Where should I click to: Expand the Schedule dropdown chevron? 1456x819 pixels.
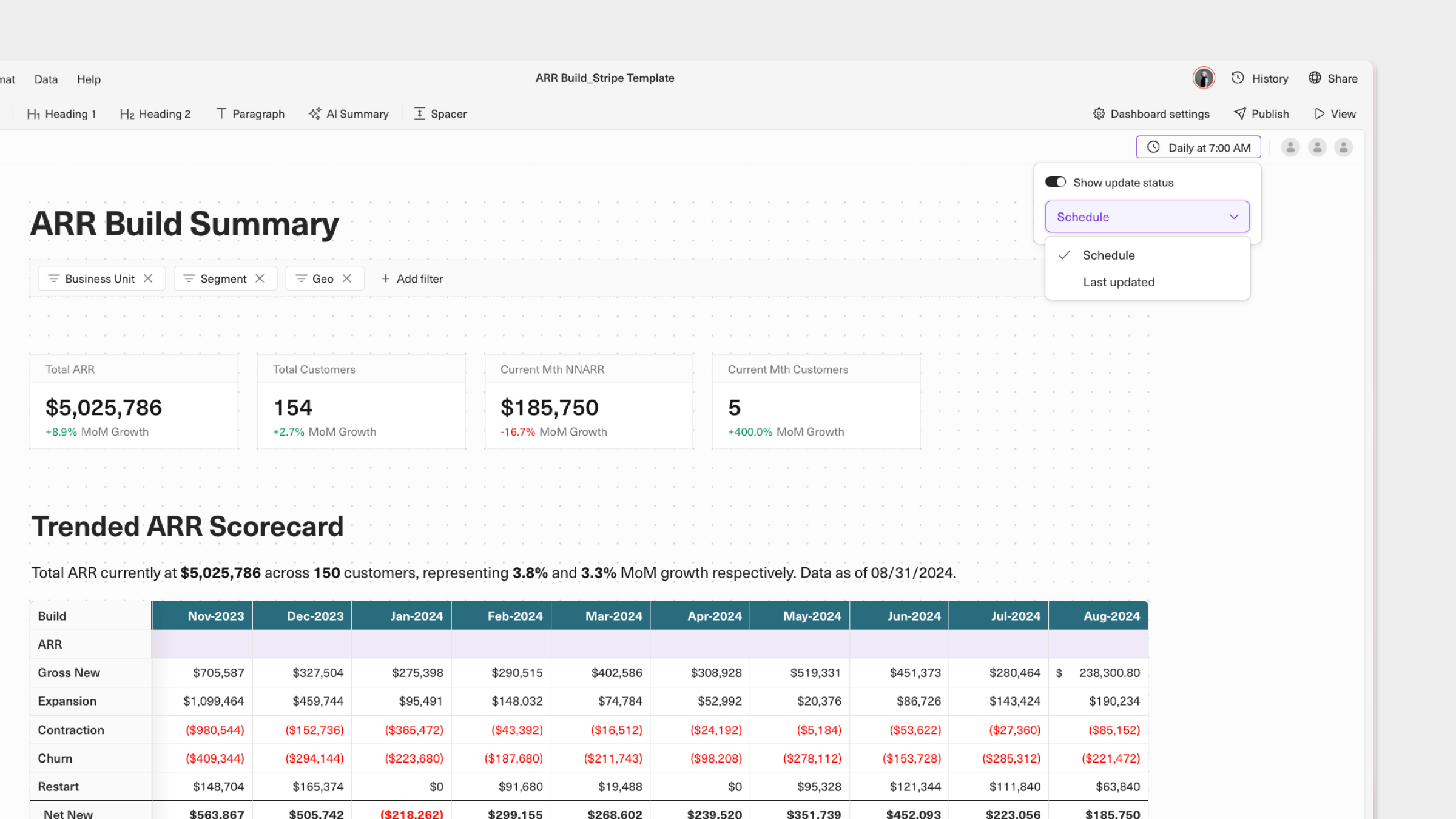click(1234, 217)
